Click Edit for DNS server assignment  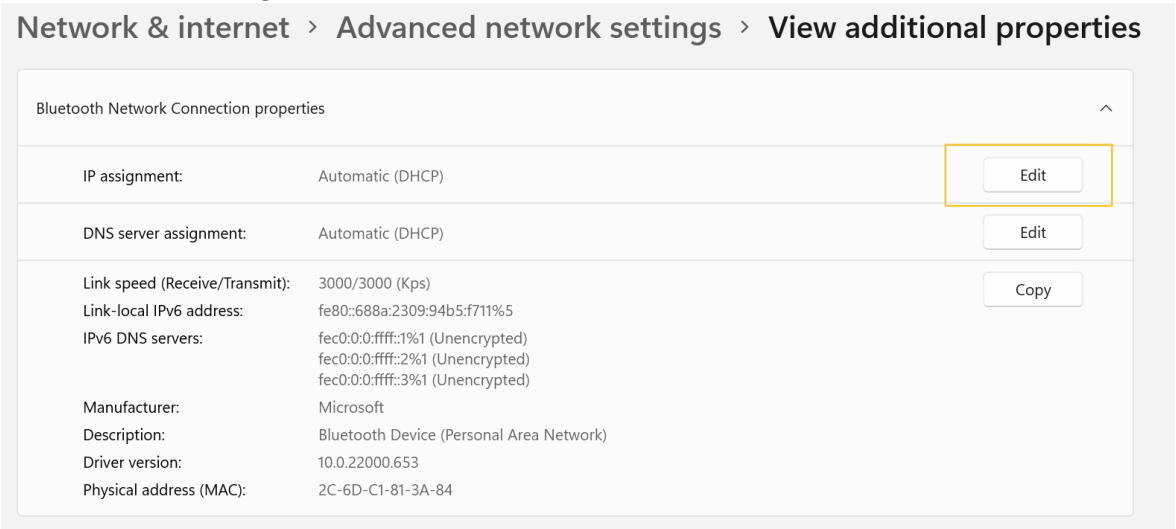1033,233
